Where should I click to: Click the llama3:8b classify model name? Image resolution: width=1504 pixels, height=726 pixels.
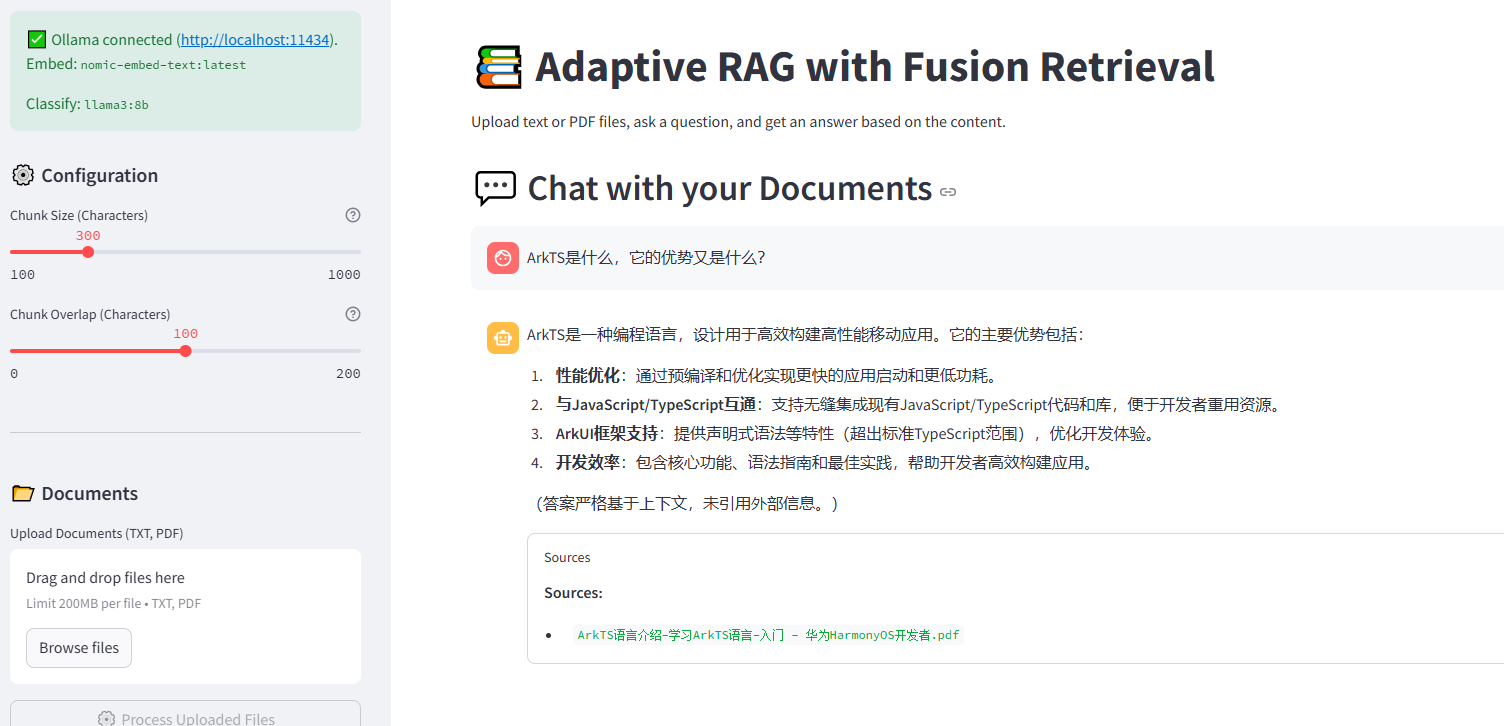[116, 104]
